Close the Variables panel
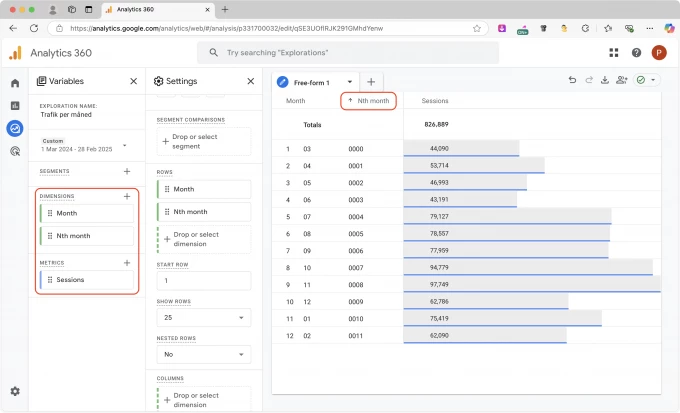The width and height of the screenshot is (680, 413). tap(134, 81)
